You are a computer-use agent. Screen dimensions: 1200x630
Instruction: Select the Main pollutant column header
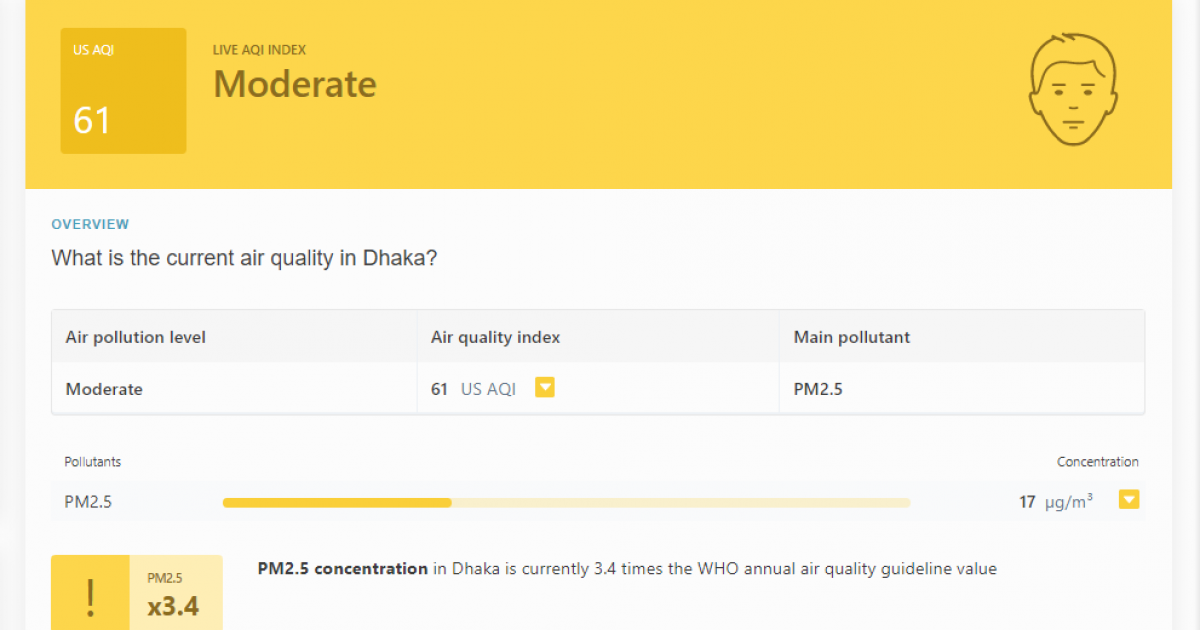pos(851,337)
